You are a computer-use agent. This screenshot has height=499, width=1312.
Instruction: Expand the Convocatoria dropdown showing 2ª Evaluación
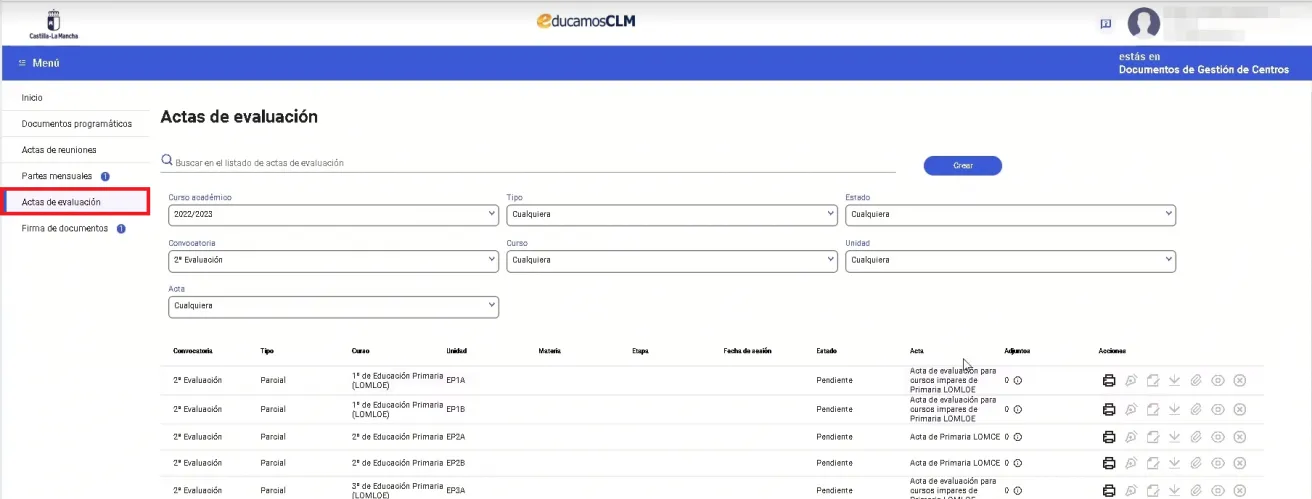(x=333, y=260)
